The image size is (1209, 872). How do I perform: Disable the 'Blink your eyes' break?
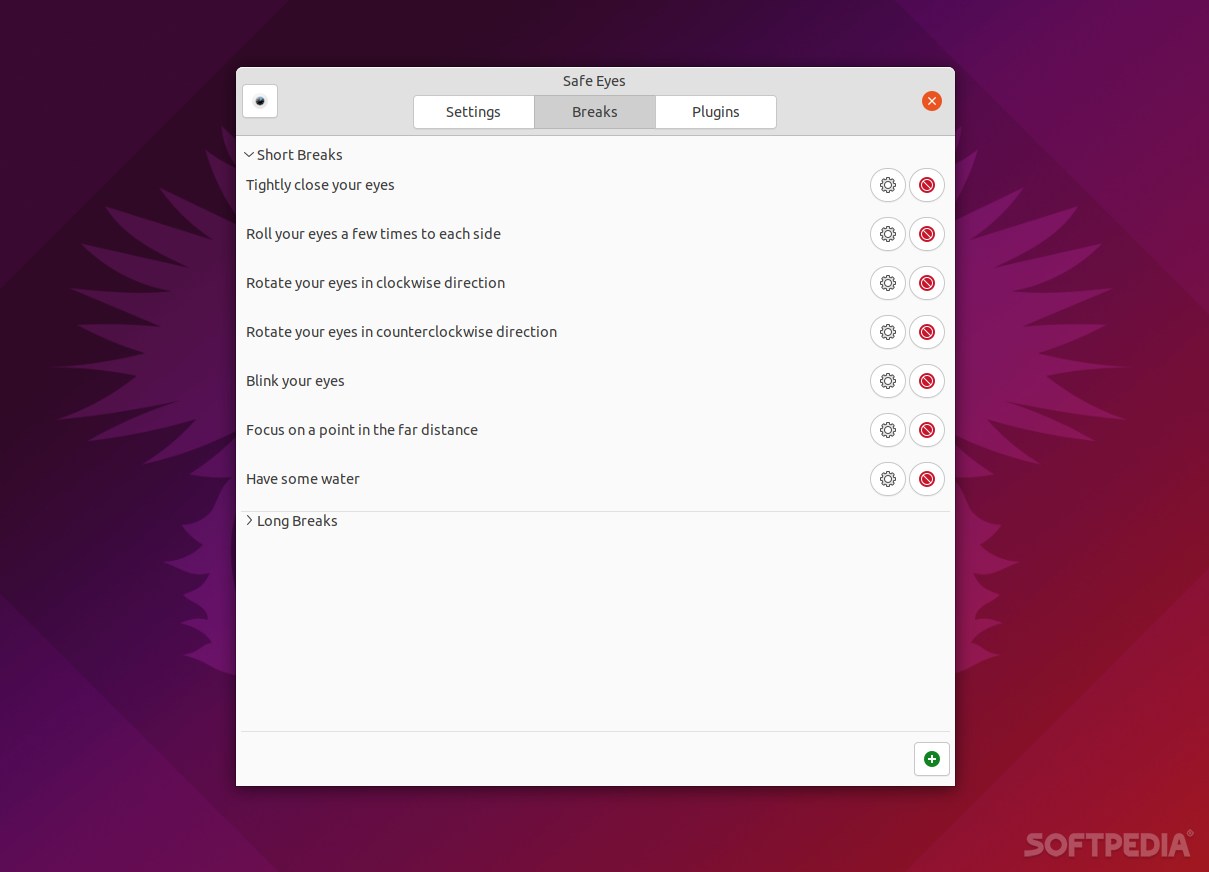[926, 381]
